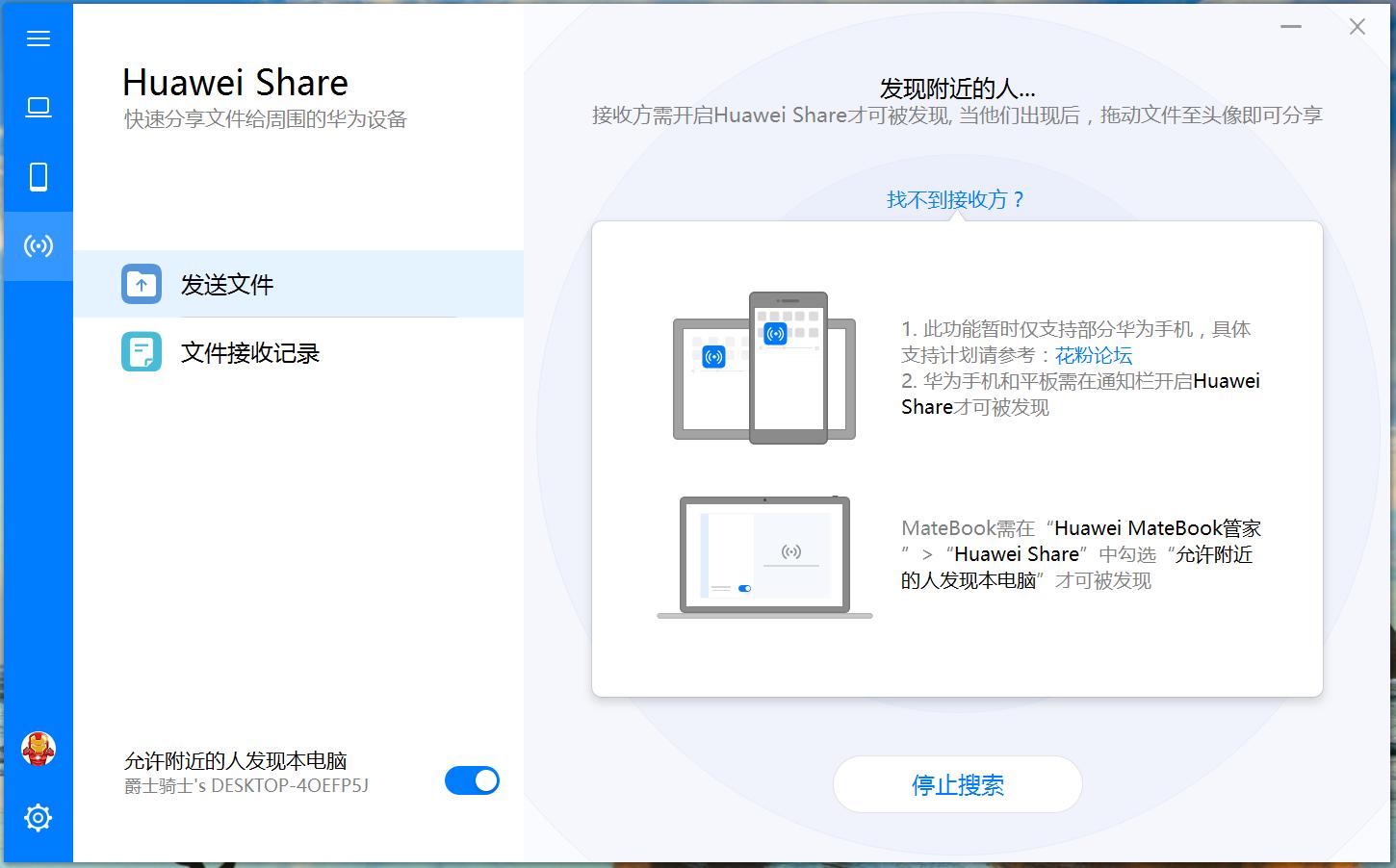Viewport: 1396px width, 868px height.
Task: Click the file icon next to 文件接收记录
Action: point(142,352)
